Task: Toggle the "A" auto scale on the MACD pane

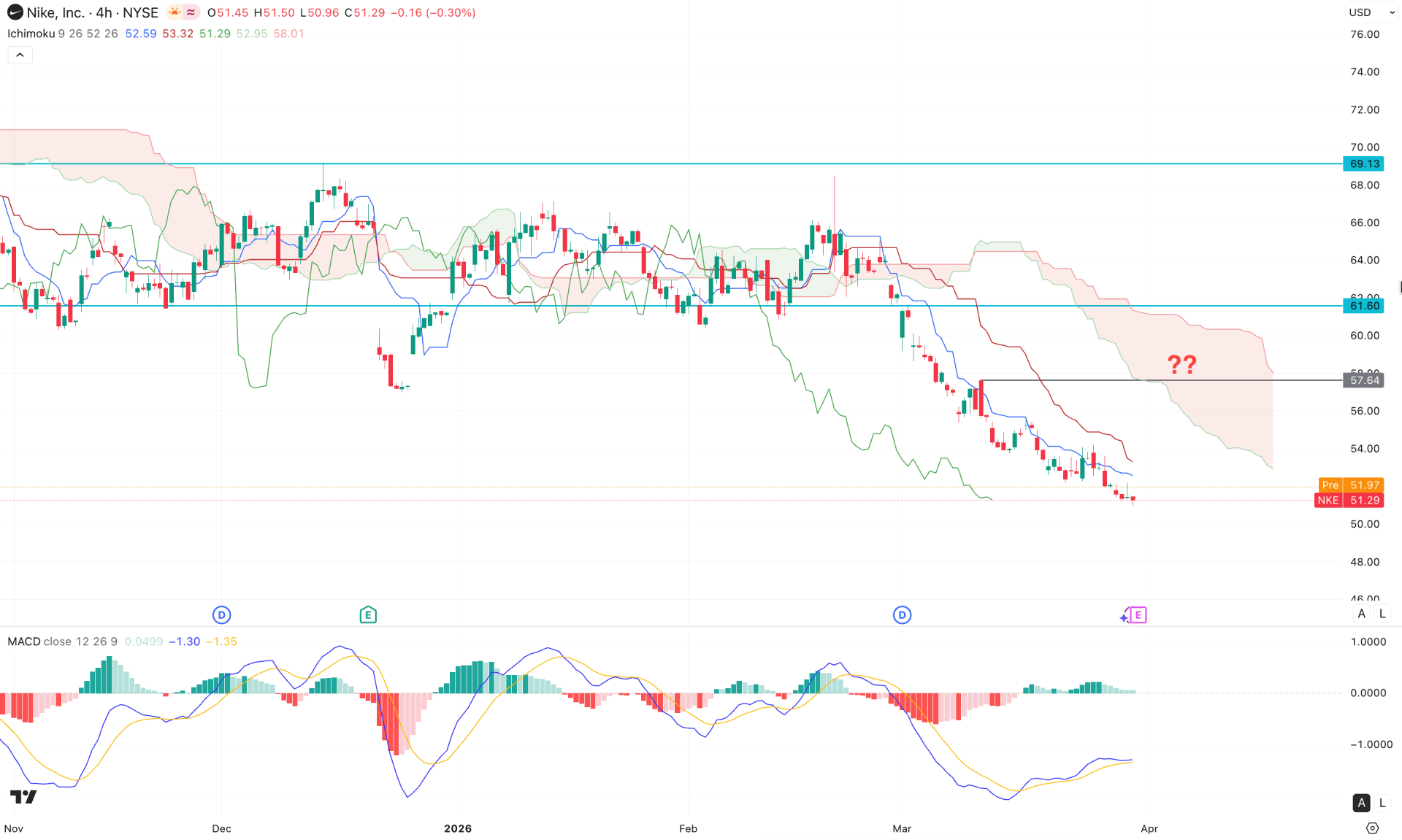Action: point(1361,803)
